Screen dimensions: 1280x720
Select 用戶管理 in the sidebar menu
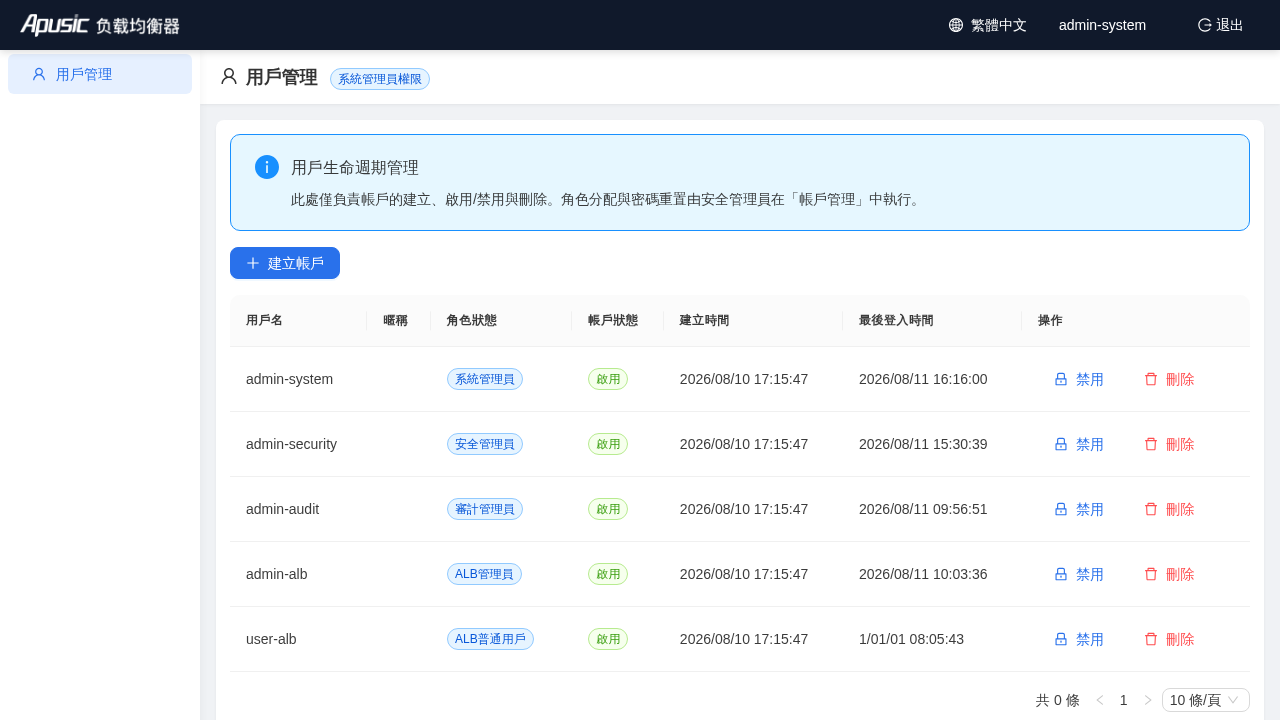100,74
